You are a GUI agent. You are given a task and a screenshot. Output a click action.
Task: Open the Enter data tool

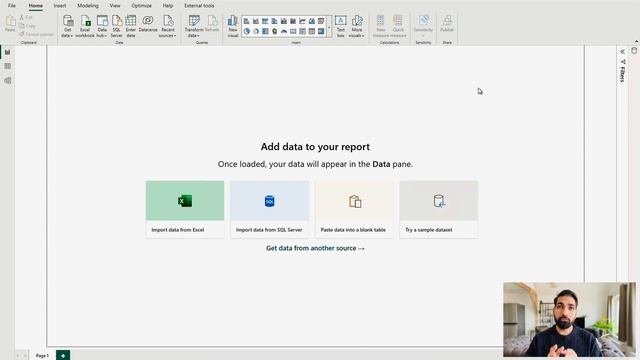point(131,26)
